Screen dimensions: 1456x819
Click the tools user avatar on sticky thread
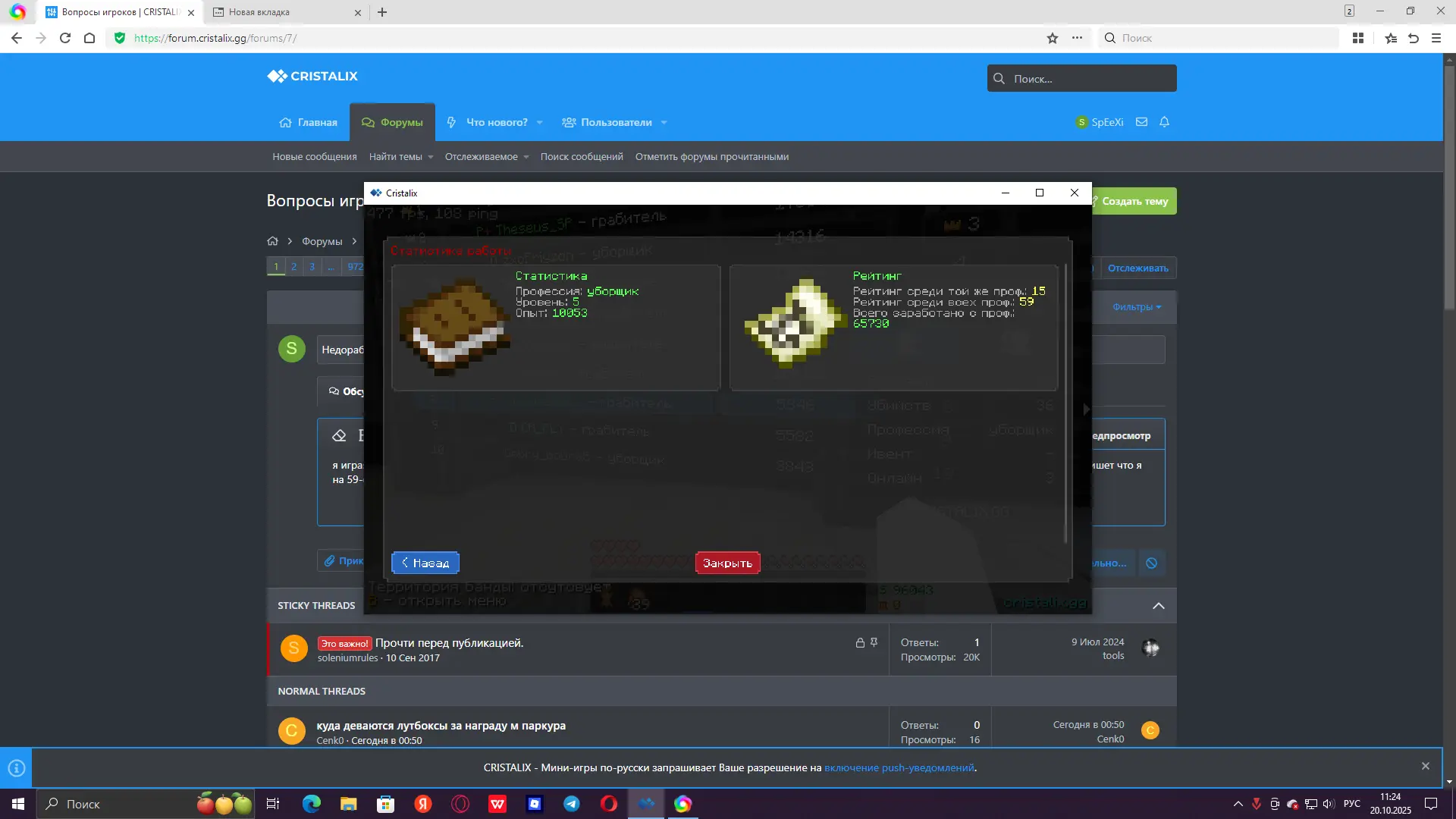tap(1151, 648)
